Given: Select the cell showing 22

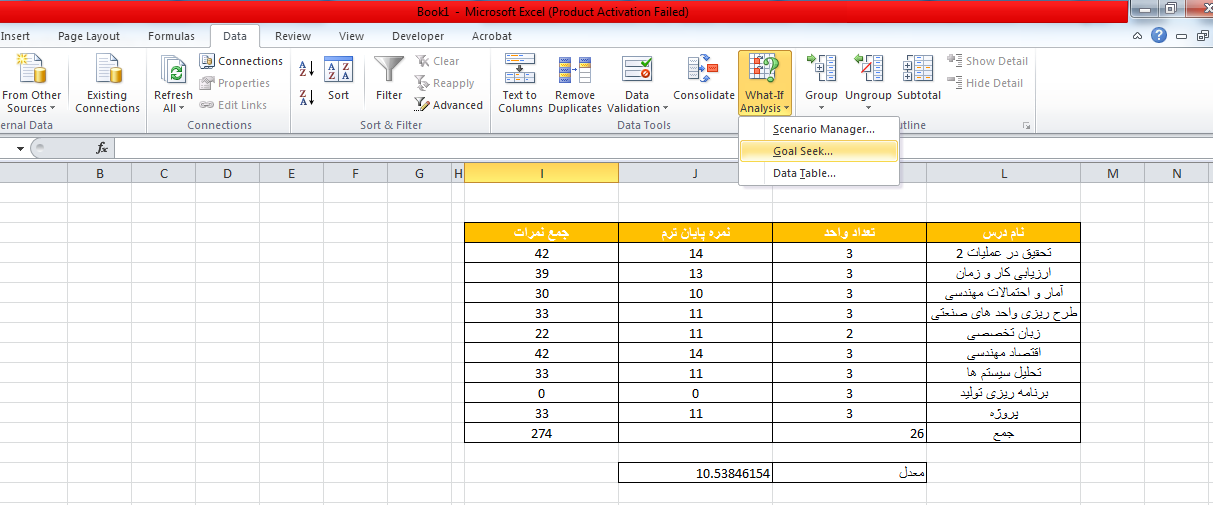Looking at the screenshot, I should (541, 332).
